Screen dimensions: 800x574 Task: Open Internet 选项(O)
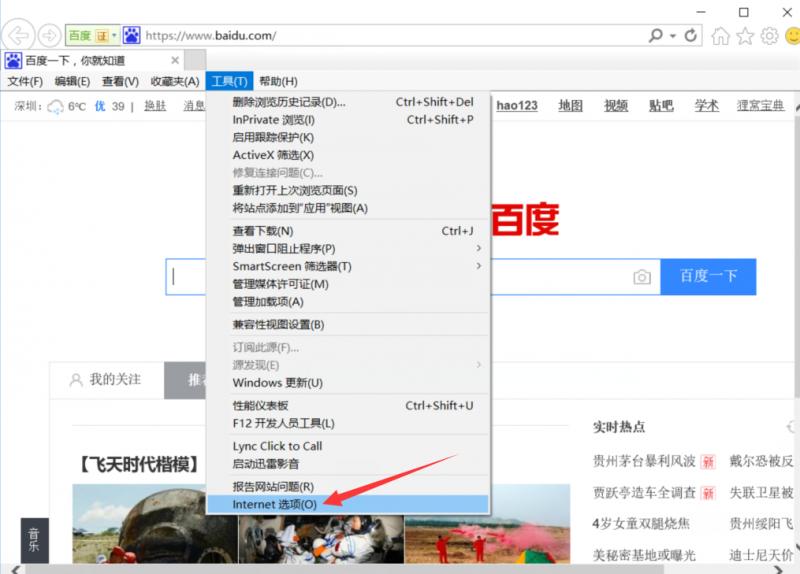click(348, 505)
